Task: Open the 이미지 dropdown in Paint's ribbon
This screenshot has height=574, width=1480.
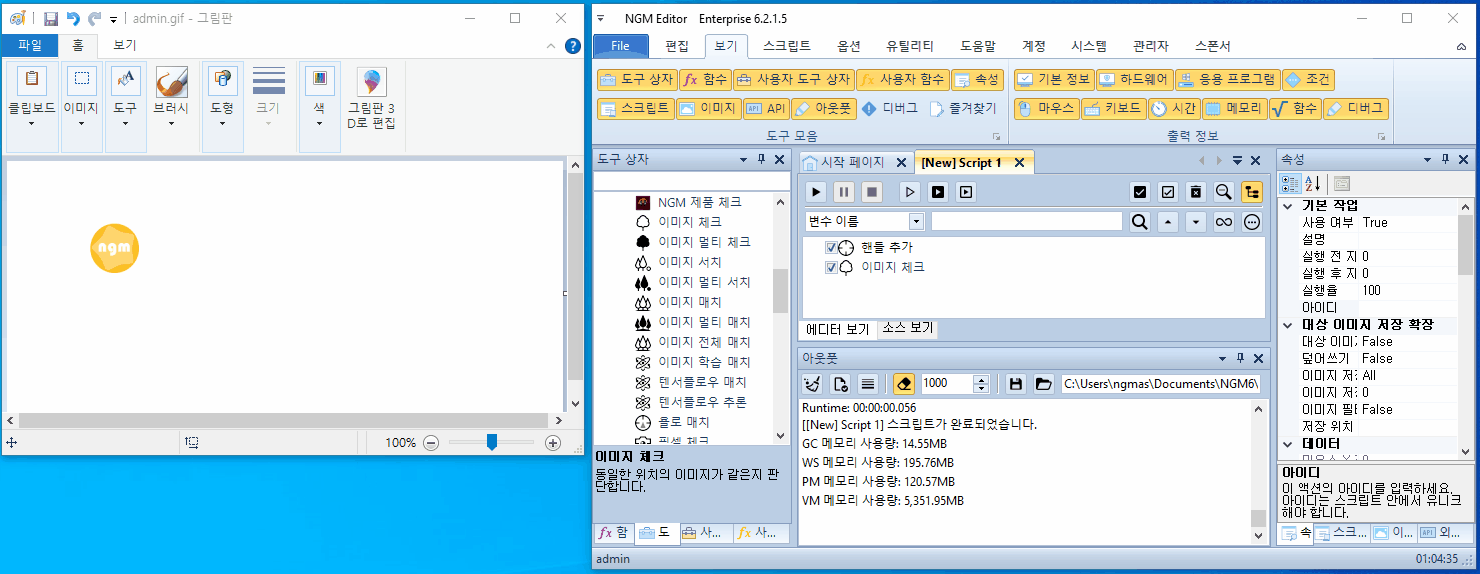Action: tap(82, 108)
